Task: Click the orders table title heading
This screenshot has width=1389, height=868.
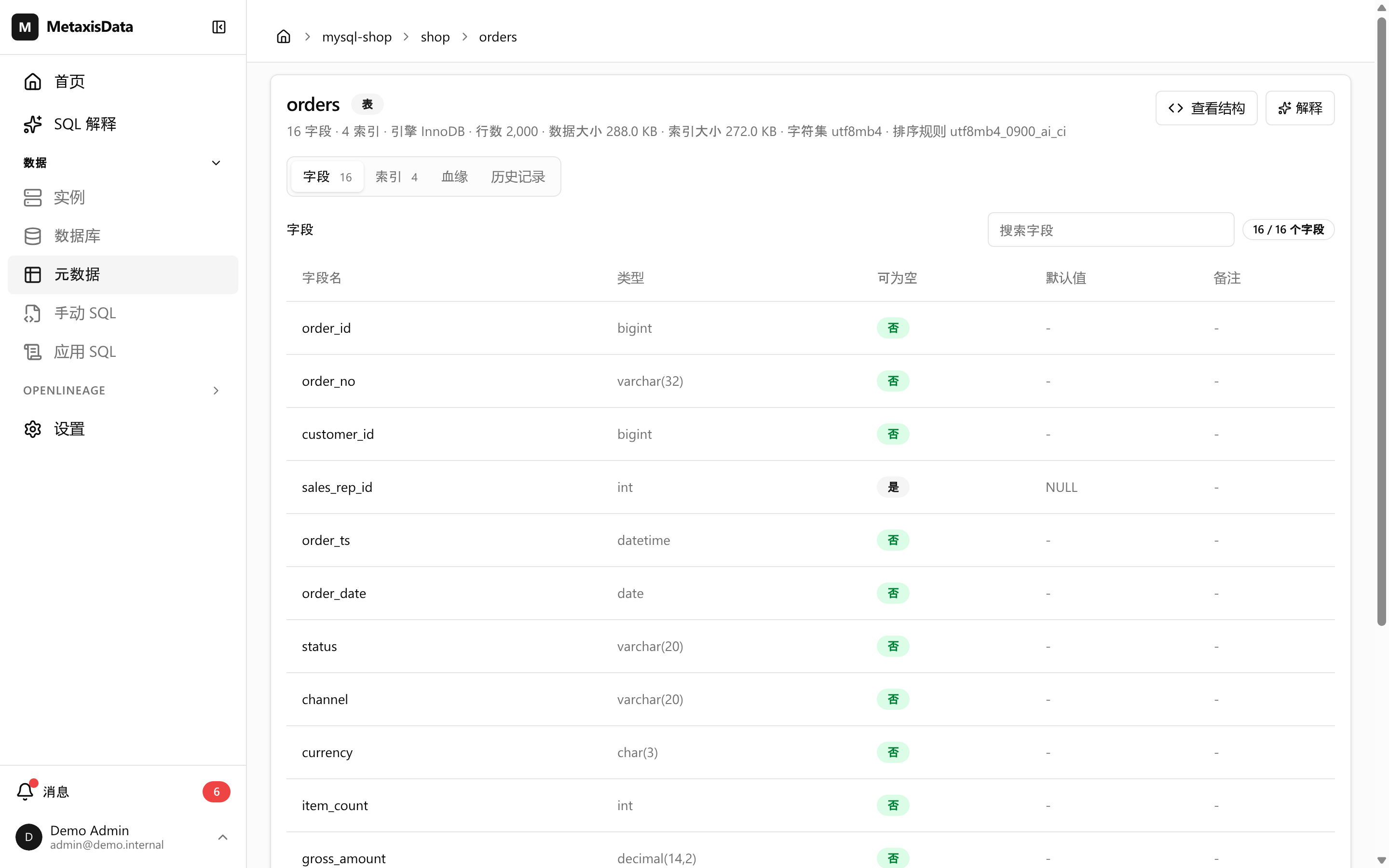Action: (313, 105)
